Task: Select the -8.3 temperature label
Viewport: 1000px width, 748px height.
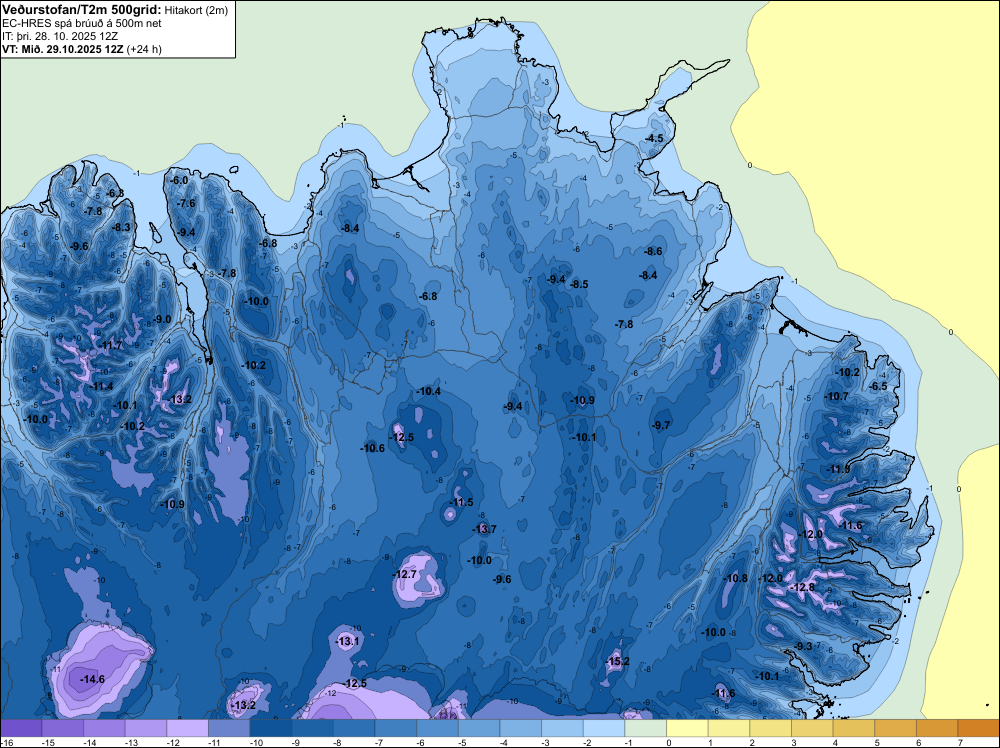Action: click(x=121, y=227)
